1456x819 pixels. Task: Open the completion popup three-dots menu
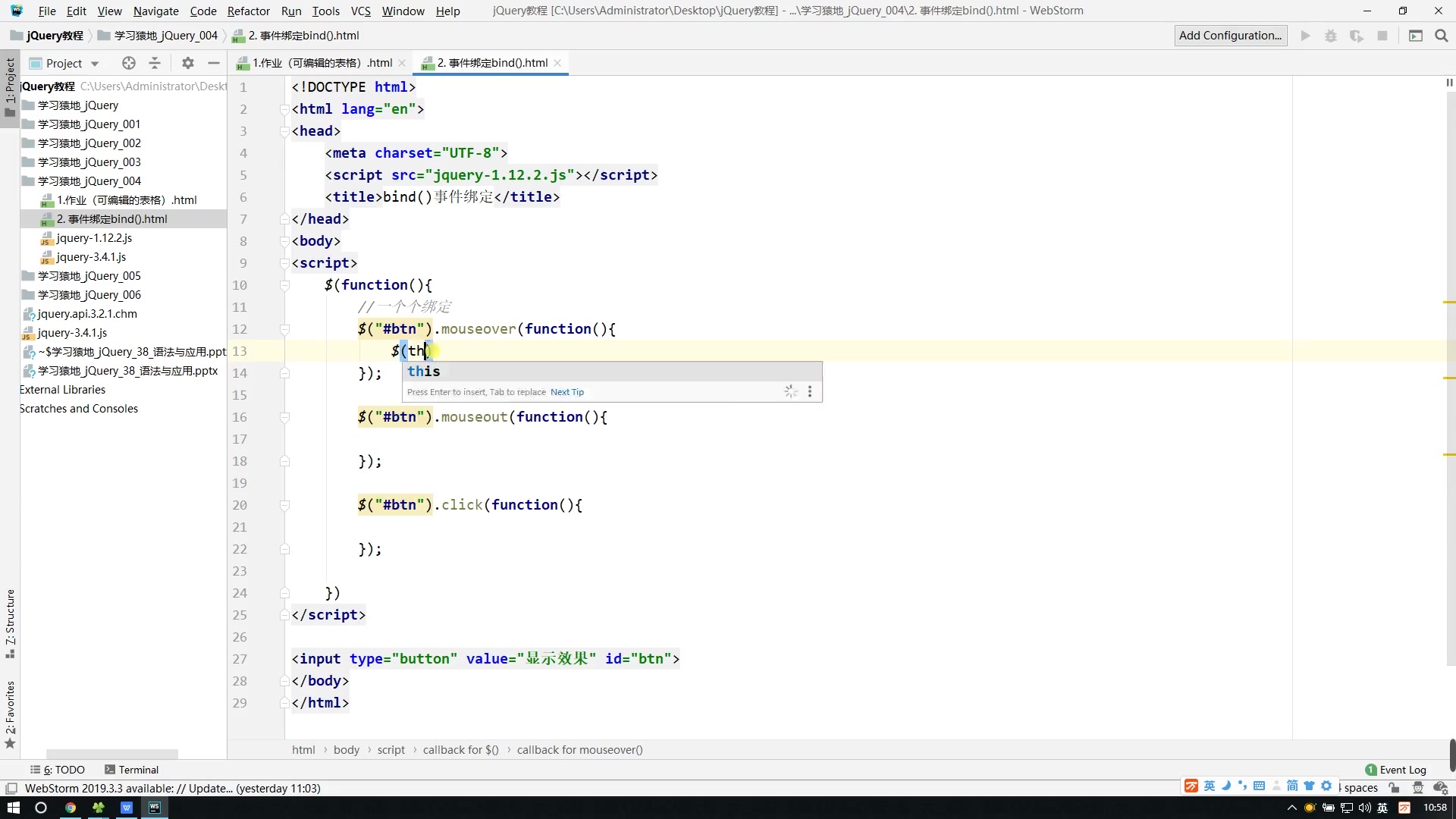pyautogui.click(x=810, y=391)
